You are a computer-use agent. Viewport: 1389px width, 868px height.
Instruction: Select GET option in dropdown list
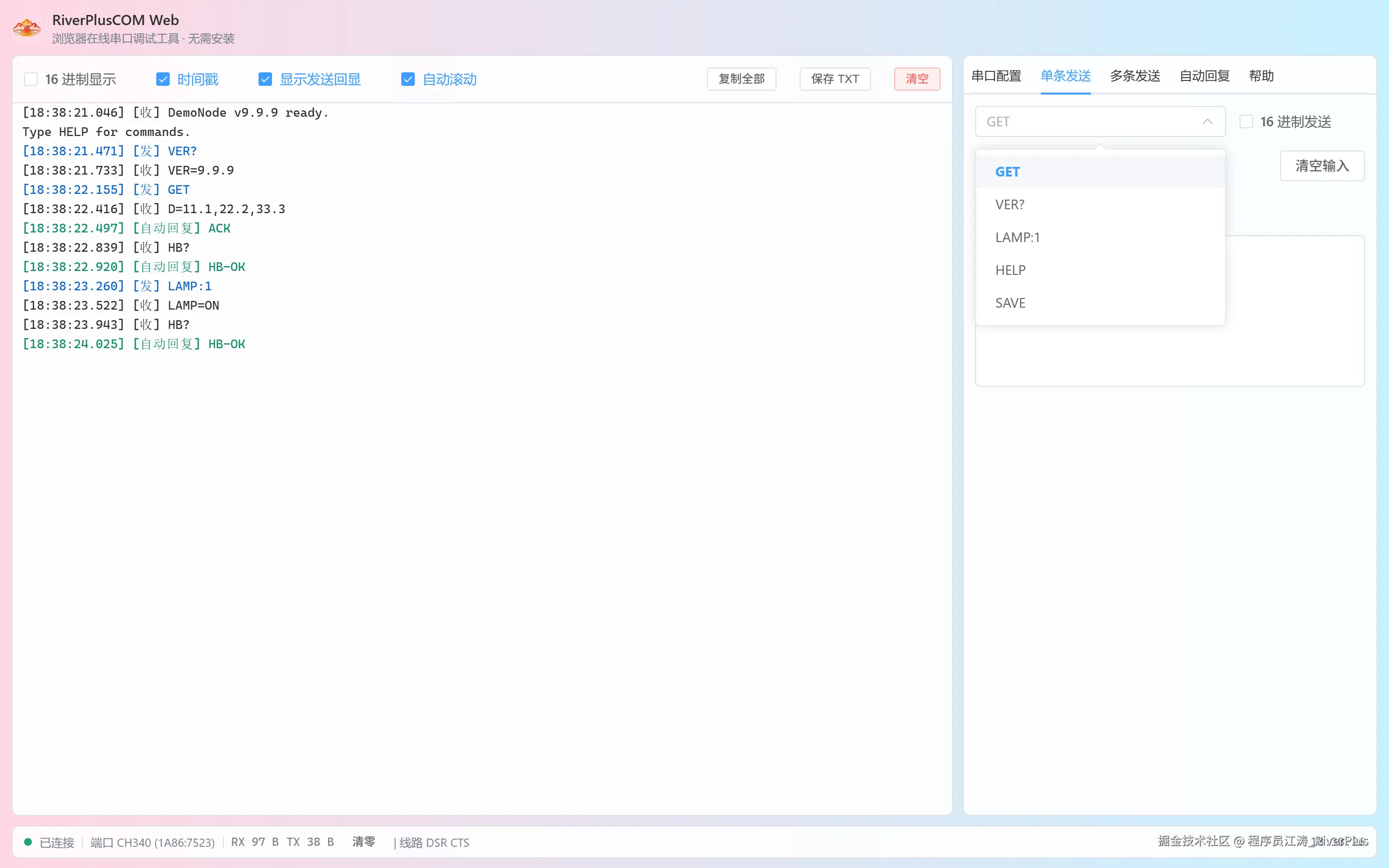click(x=1100, y=172)
